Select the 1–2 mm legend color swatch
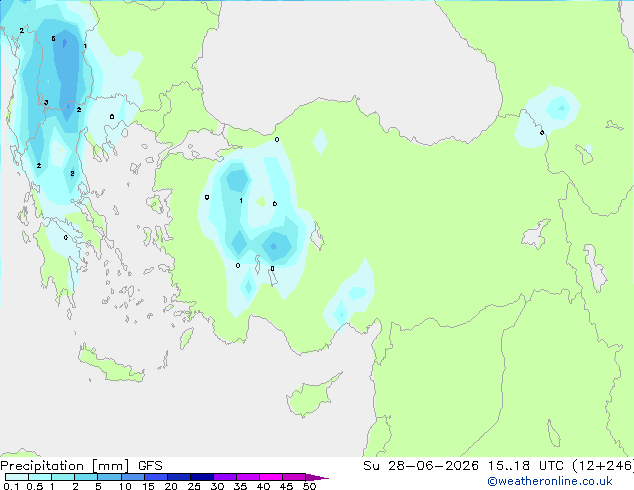This screenshot has height=490, width=634. (63, 477)
